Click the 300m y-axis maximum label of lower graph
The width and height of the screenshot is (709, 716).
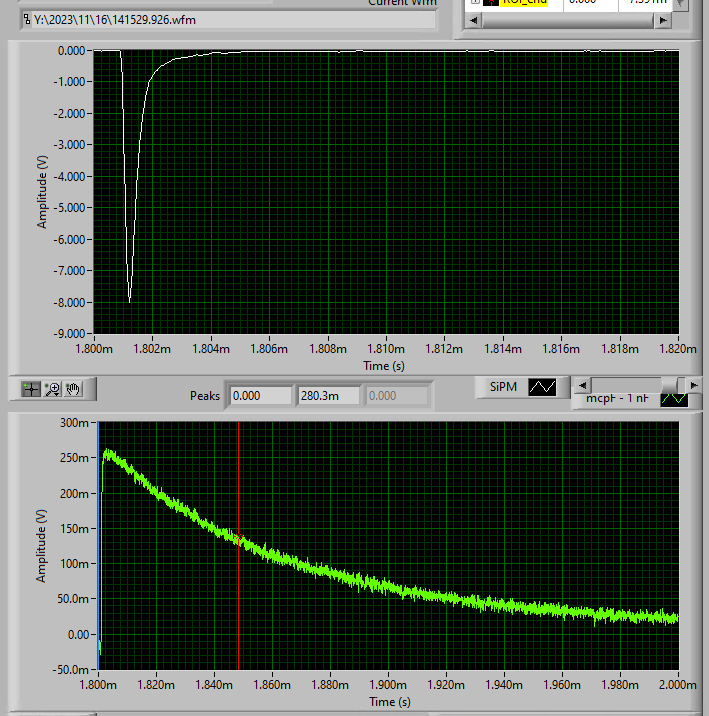pos(74,423)
